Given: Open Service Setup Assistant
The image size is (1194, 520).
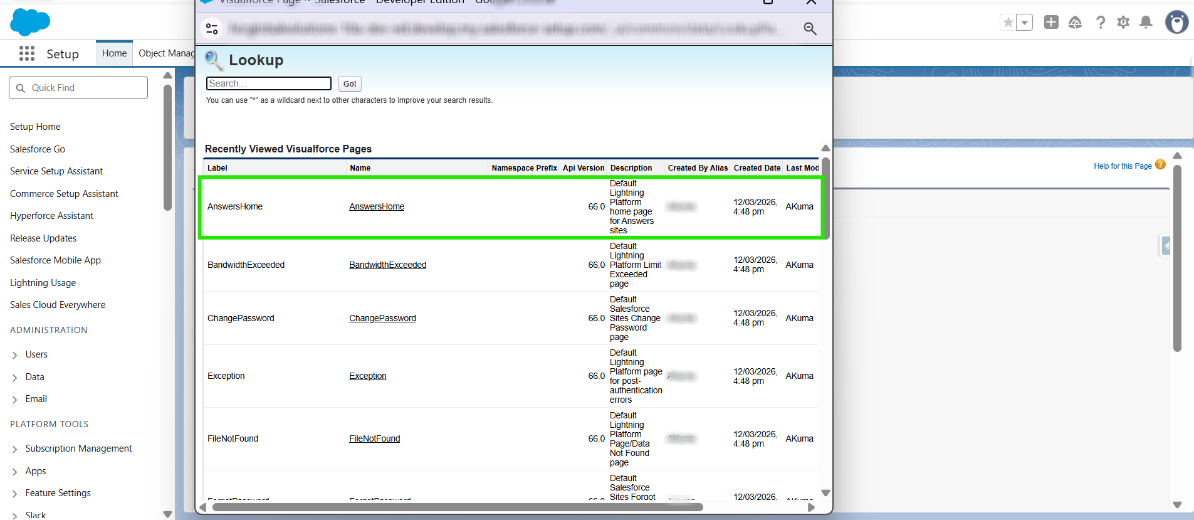Looking at the screenshot, I should [56, 171].
